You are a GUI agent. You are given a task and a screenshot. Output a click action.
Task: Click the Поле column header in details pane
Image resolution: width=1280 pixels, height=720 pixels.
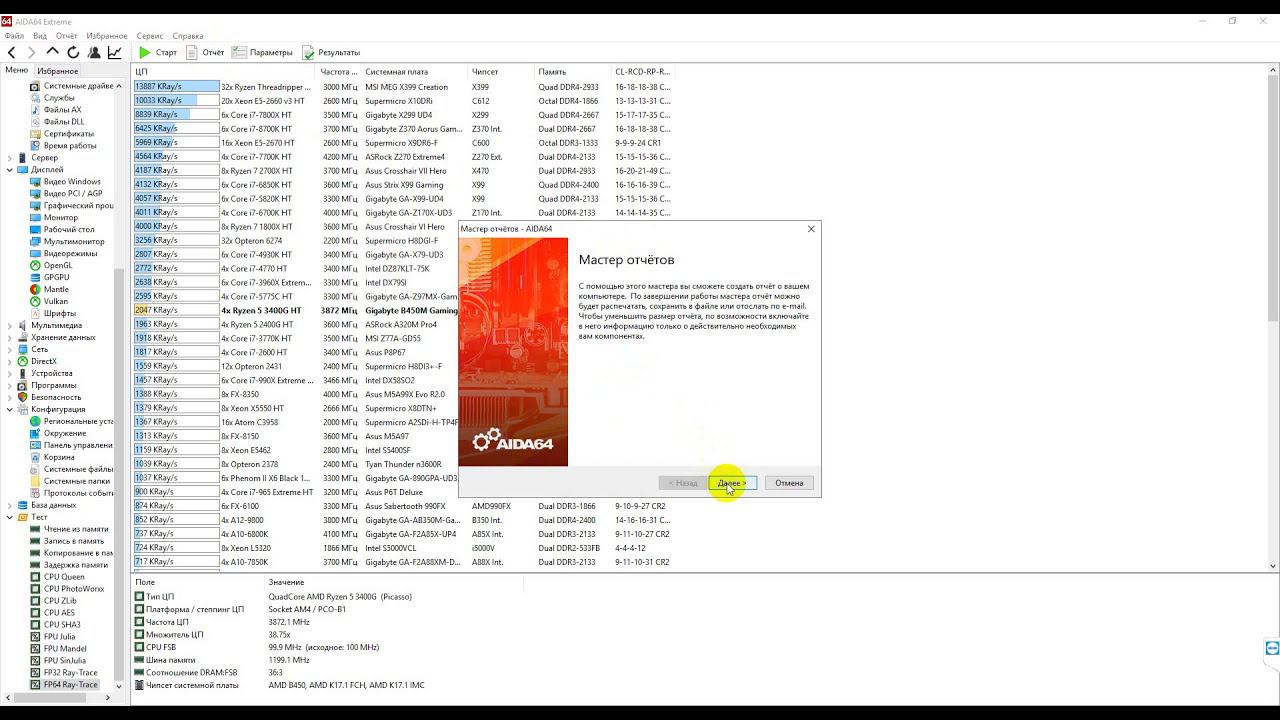coord(199,582)
